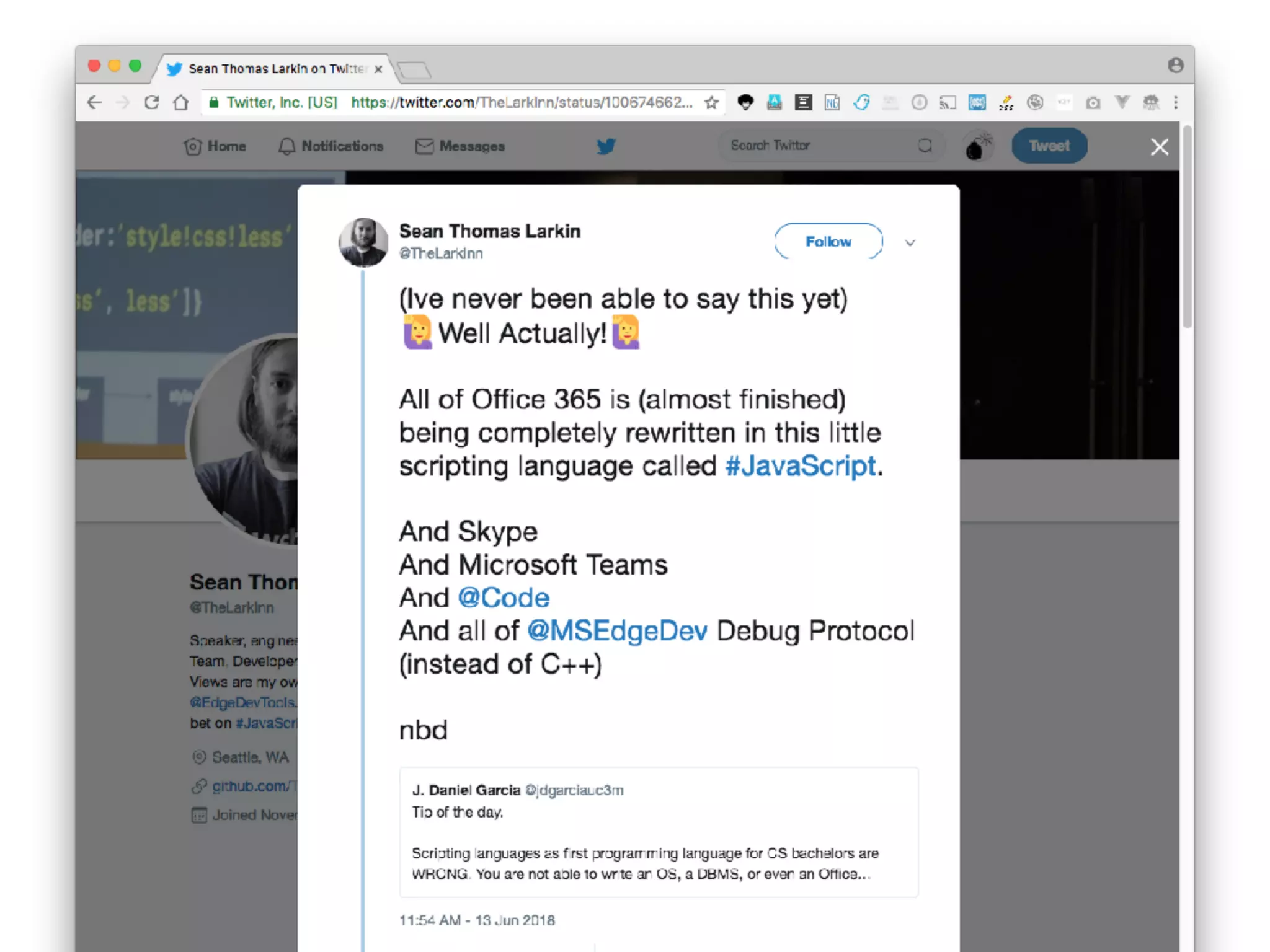
Task: Open the Notifications nav item
Action: [x=331, y=146]
